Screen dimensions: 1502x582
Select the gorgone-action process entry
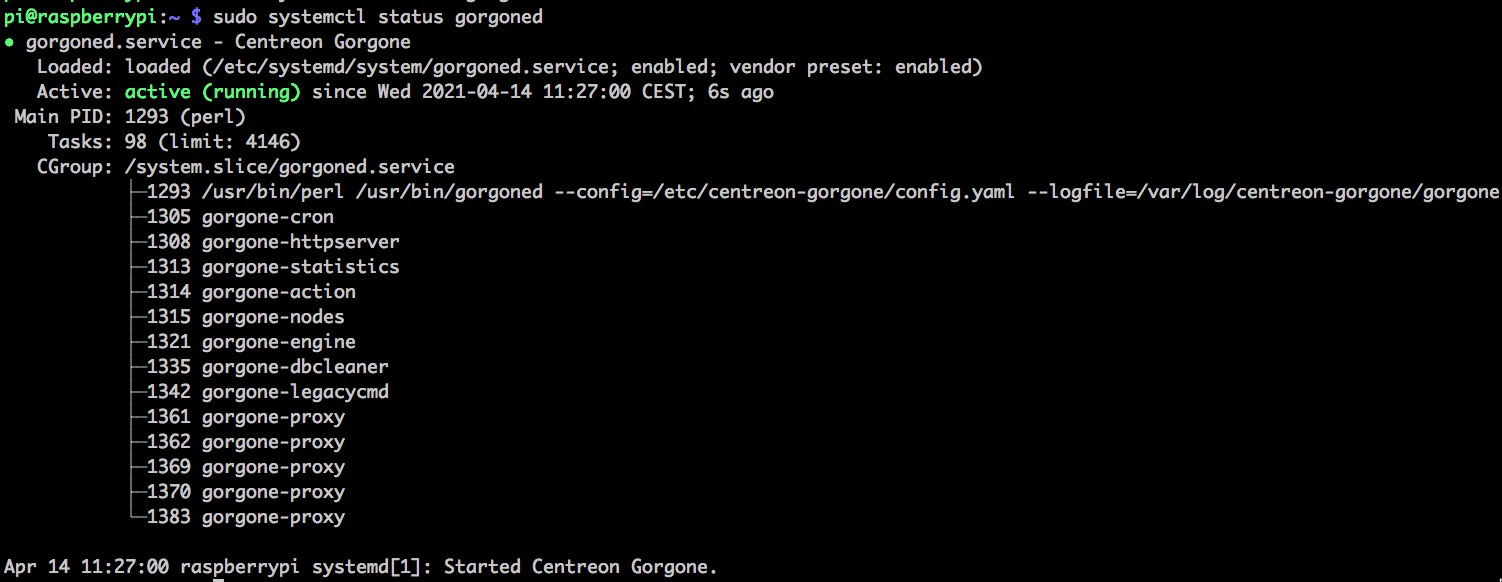point(278,292)
